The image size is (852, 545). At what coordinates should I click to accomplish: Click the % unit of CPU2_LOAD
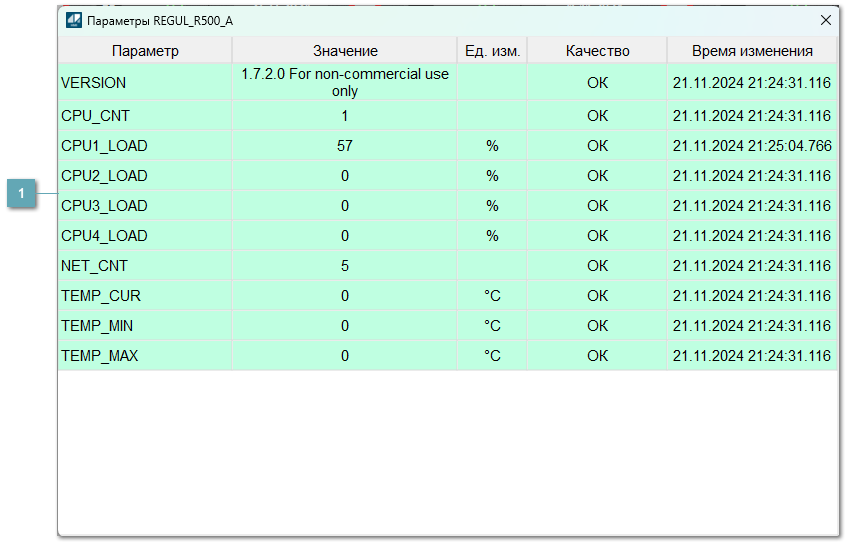(492, 176)
